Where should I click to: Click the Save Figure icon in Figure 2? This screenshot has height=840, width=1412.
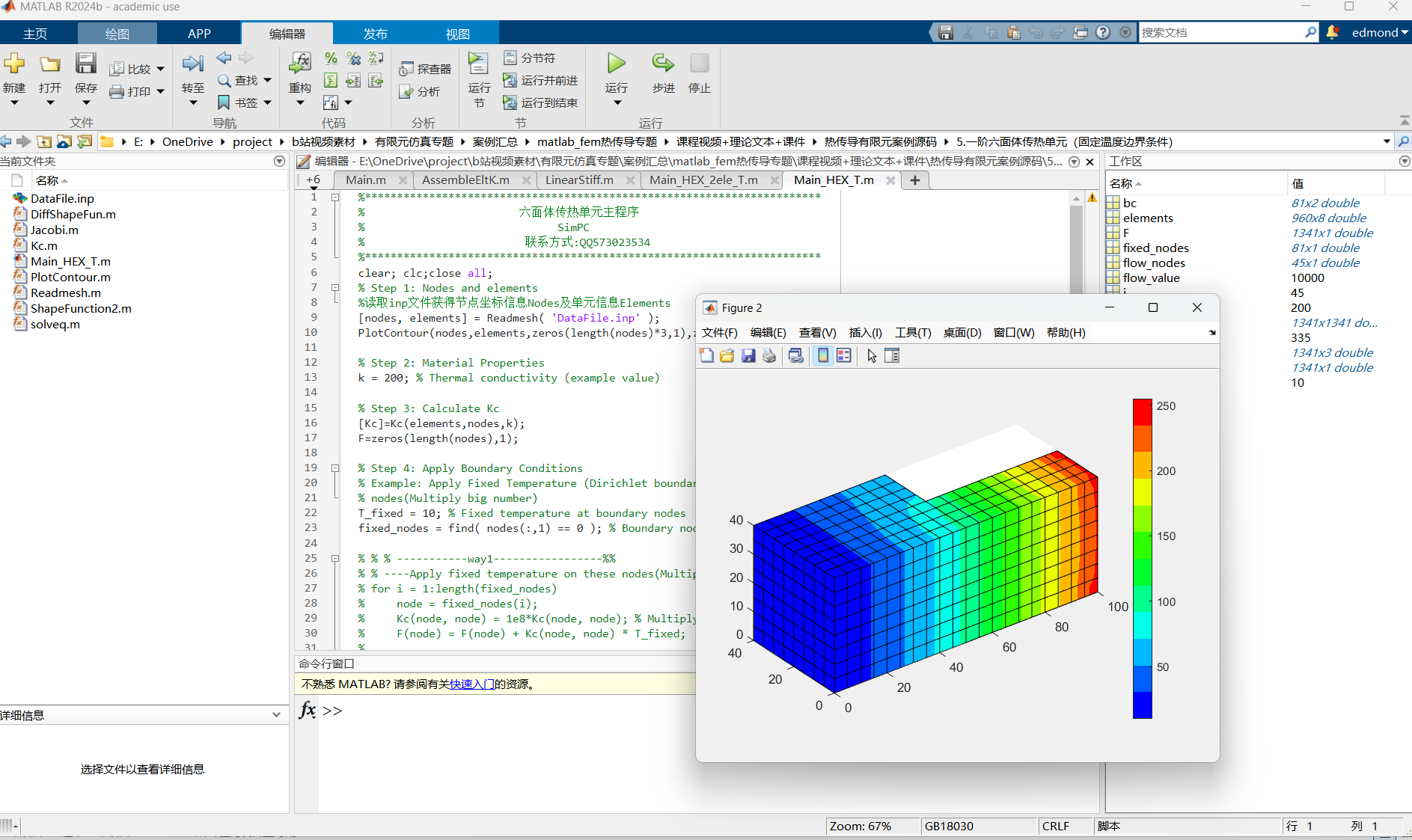(748, 356)
